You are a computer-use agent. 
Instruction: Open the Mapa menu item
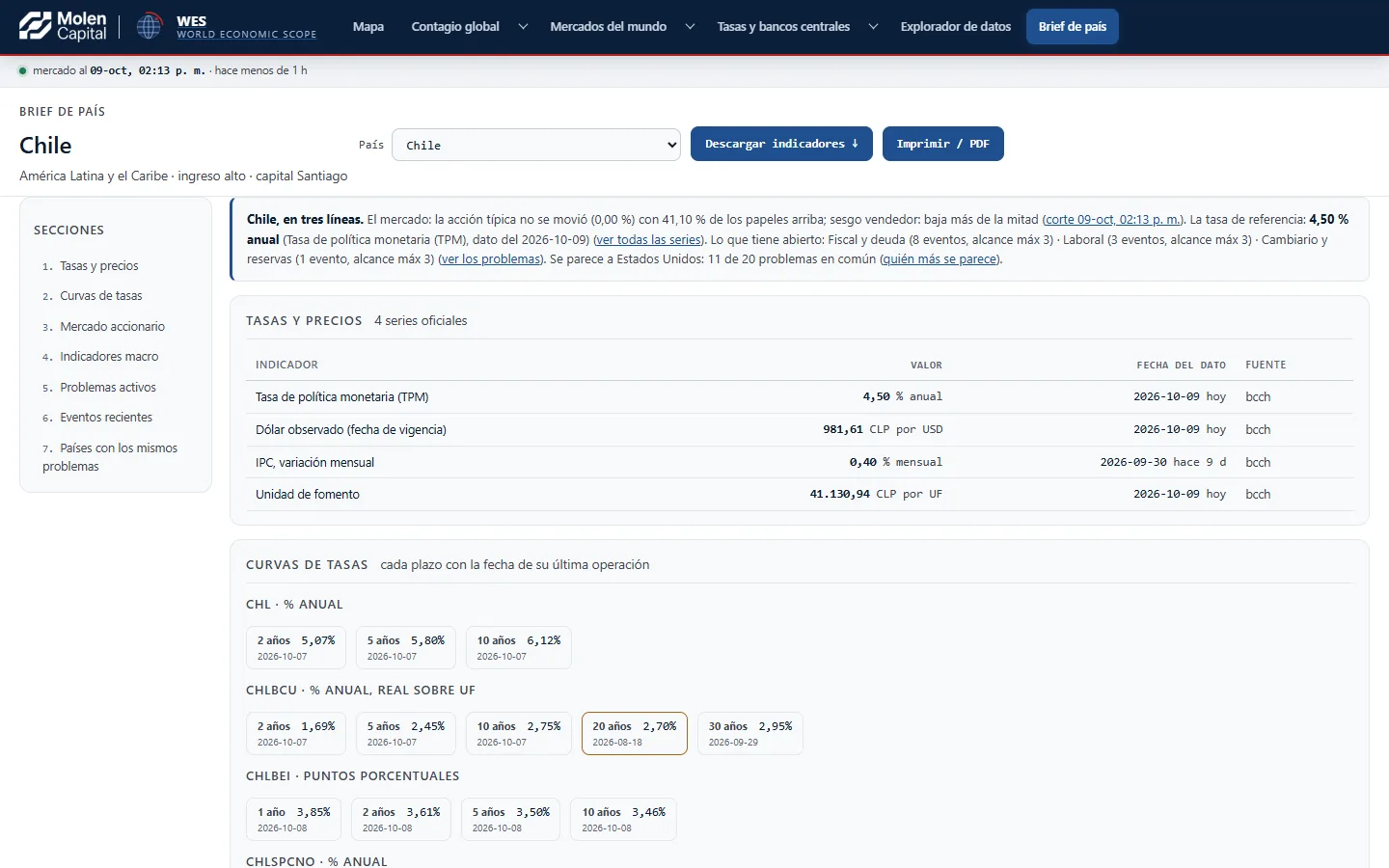click(x=368, y=26)
